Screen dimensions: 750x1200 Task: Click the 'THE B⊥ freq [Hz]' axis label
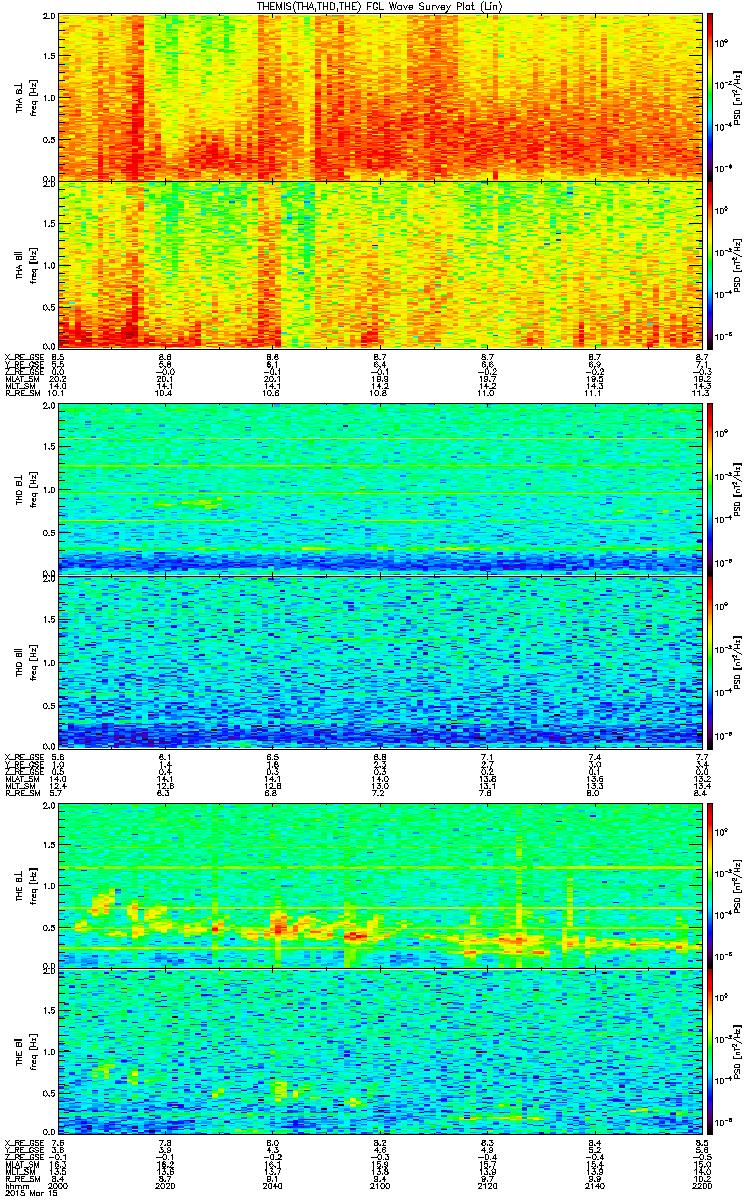[x=25, y=884]
